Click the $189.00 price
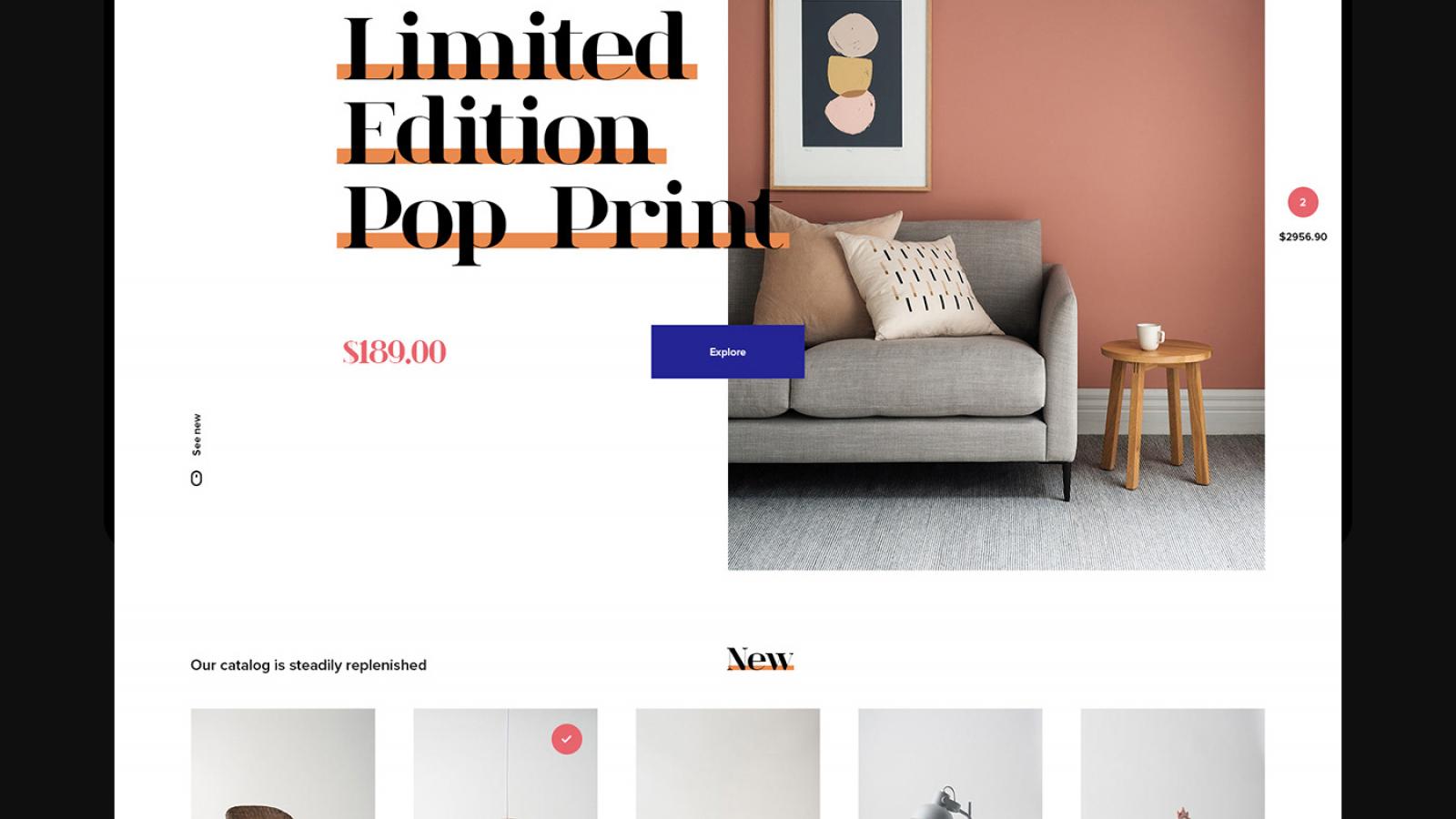Viewport: 1456px width, 819px height. pos(394,352)
